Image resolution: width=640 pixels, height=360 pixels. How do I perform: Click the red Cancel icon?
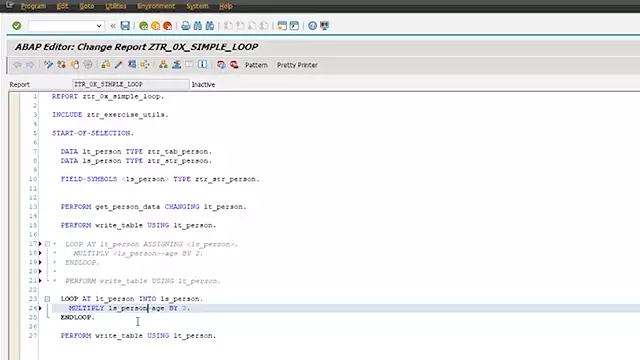pyautogui.click(x=167, y=26)
